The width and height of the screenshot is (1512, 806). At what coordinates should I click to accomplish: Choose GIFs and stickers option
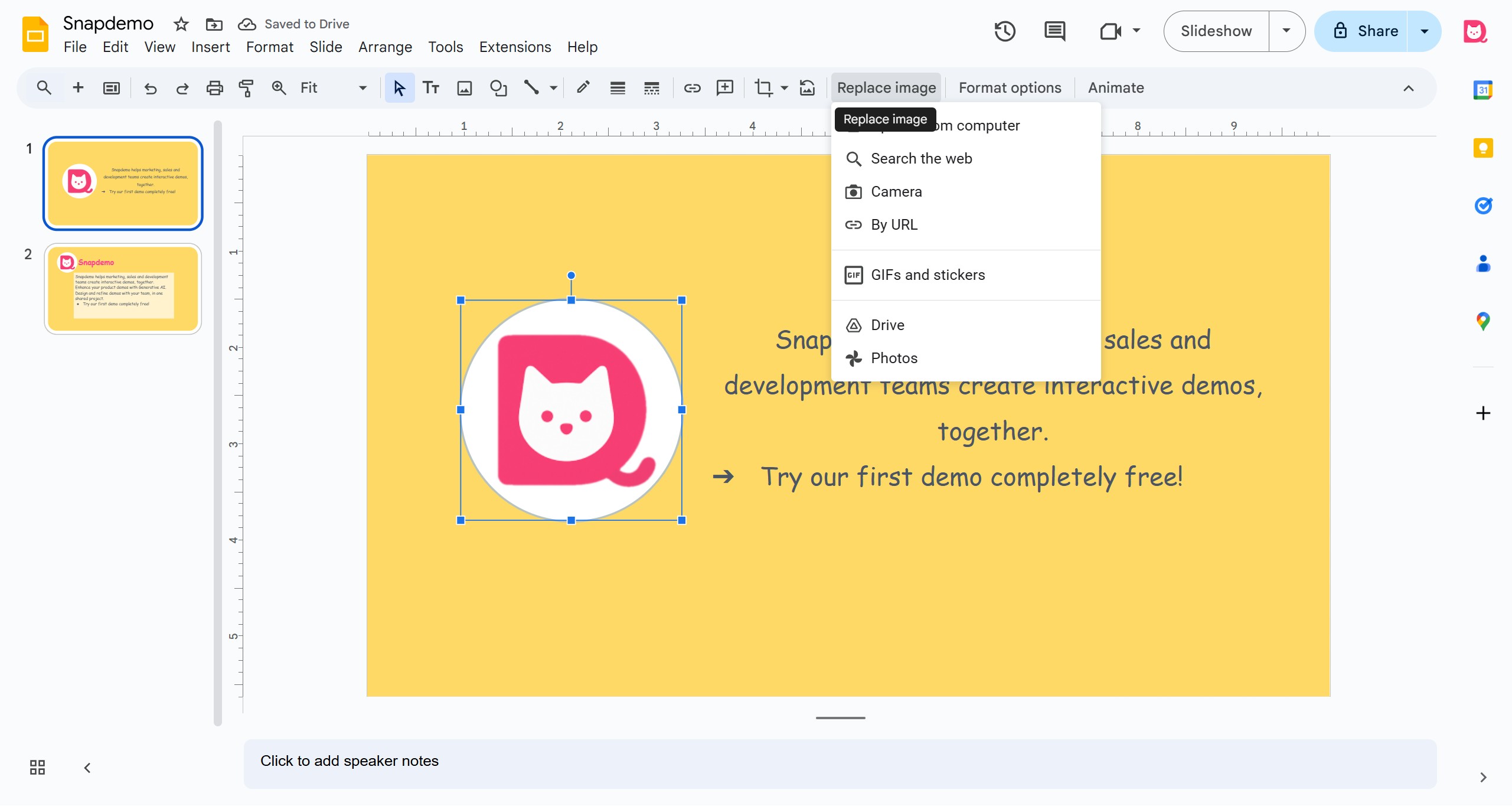(965, 275)
